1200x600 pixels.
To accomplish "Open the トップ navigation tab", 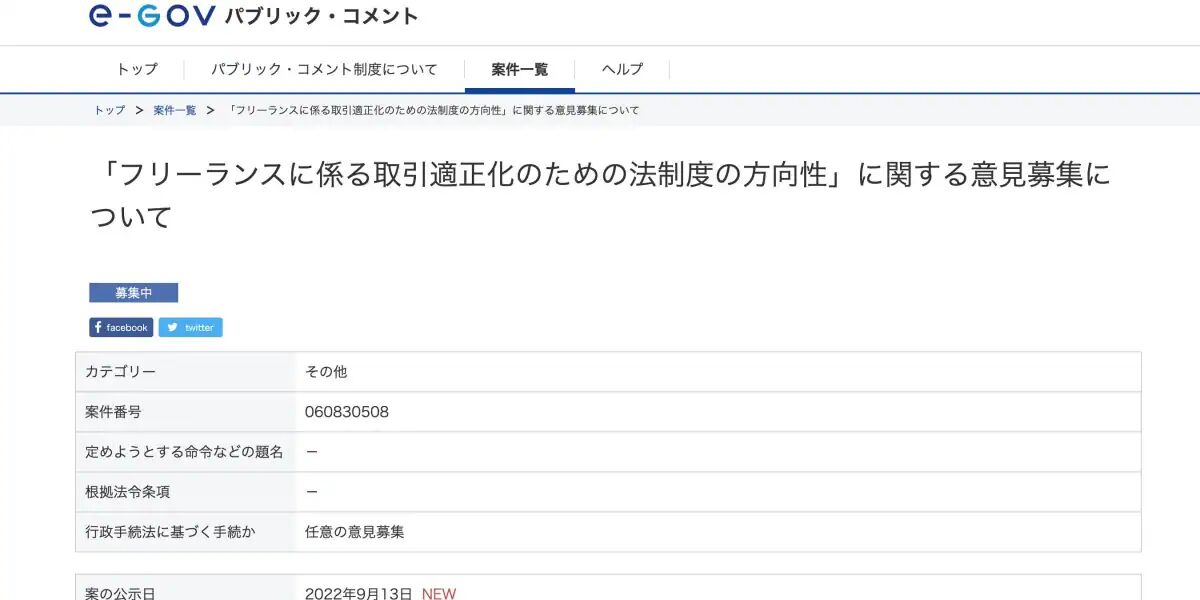I will coord(137,69).
